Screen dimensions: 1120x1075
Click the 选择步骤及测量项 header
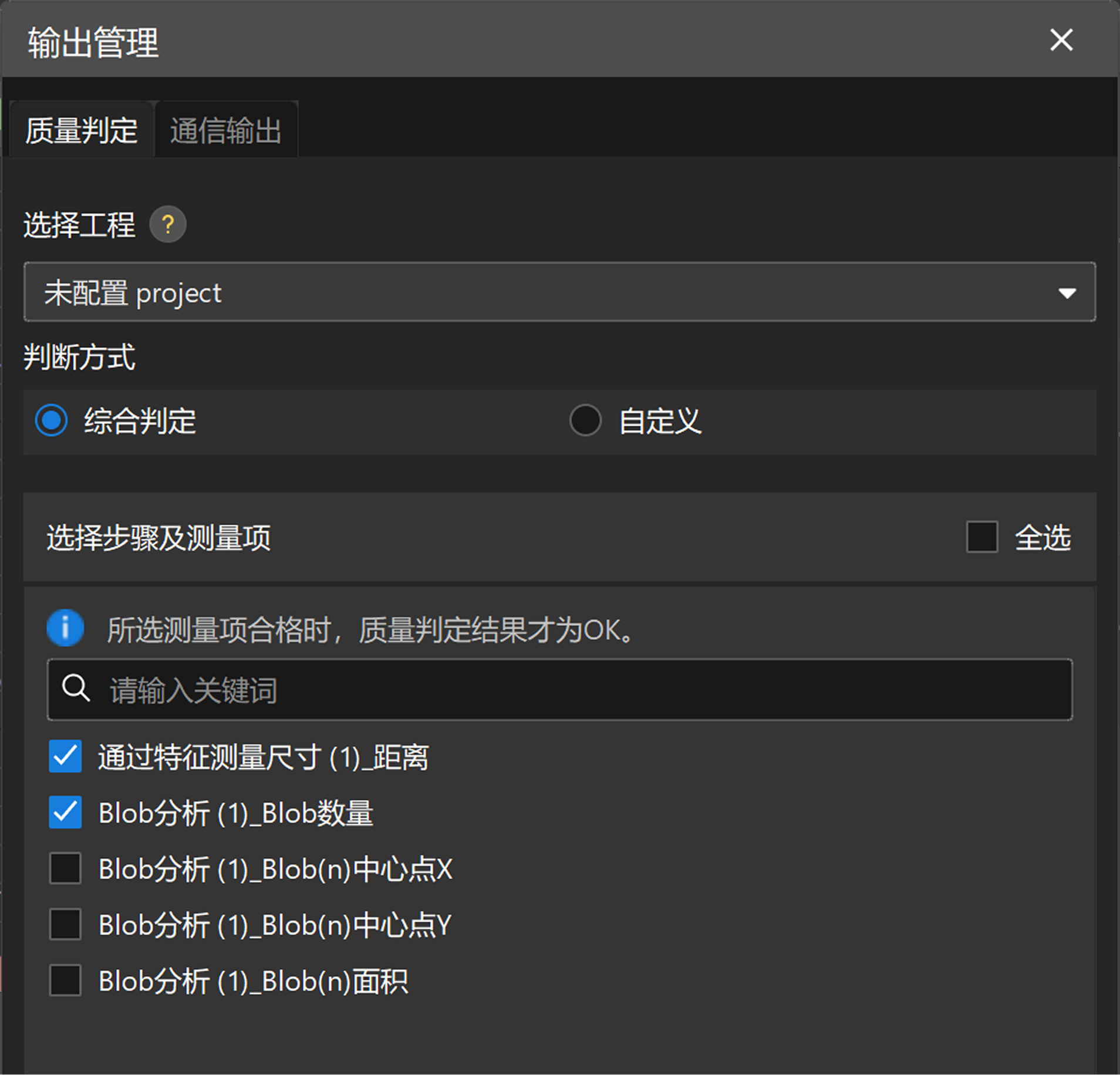click(158, 537)
